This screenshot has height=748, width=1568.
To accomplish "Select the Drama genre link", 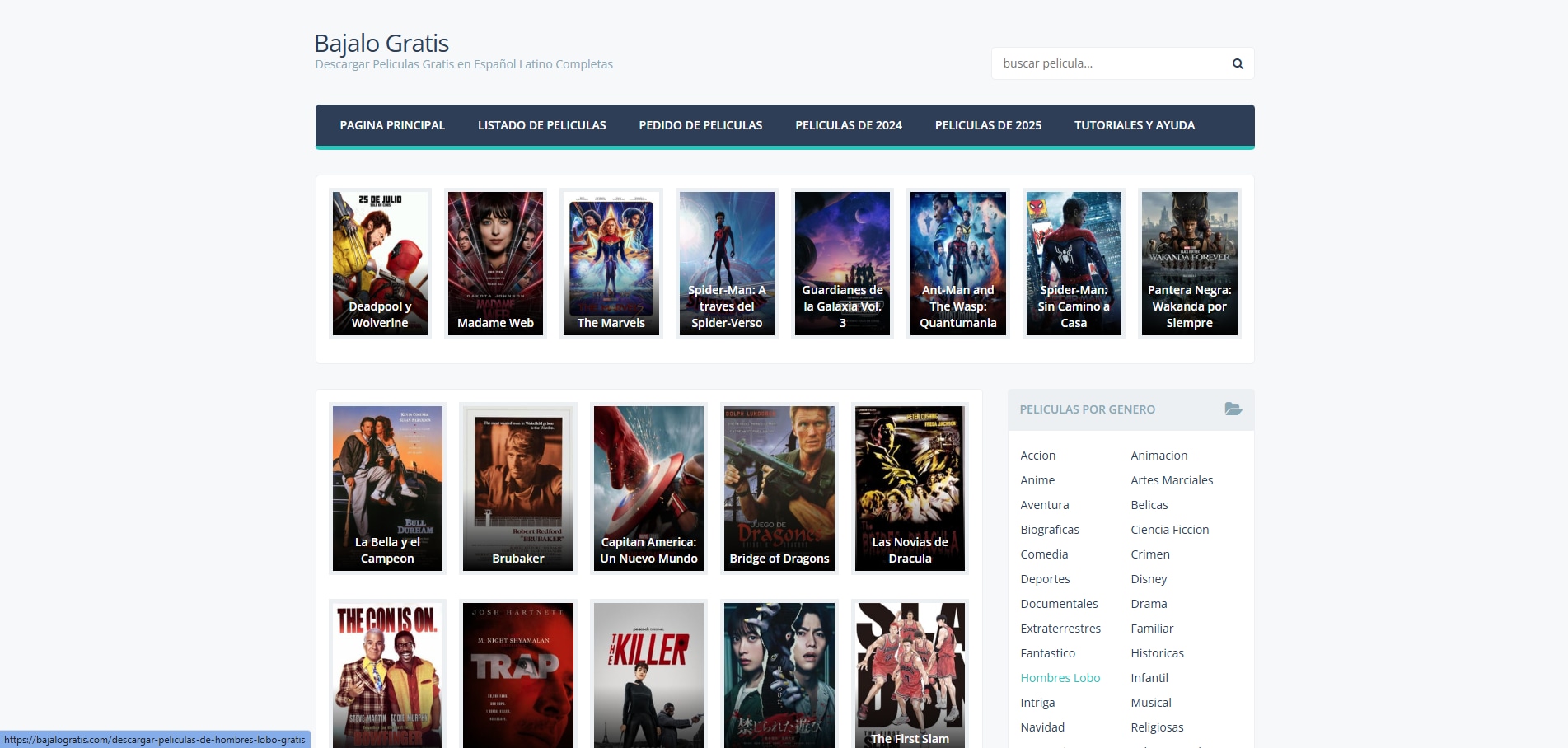I will [x=1149, y=604].
